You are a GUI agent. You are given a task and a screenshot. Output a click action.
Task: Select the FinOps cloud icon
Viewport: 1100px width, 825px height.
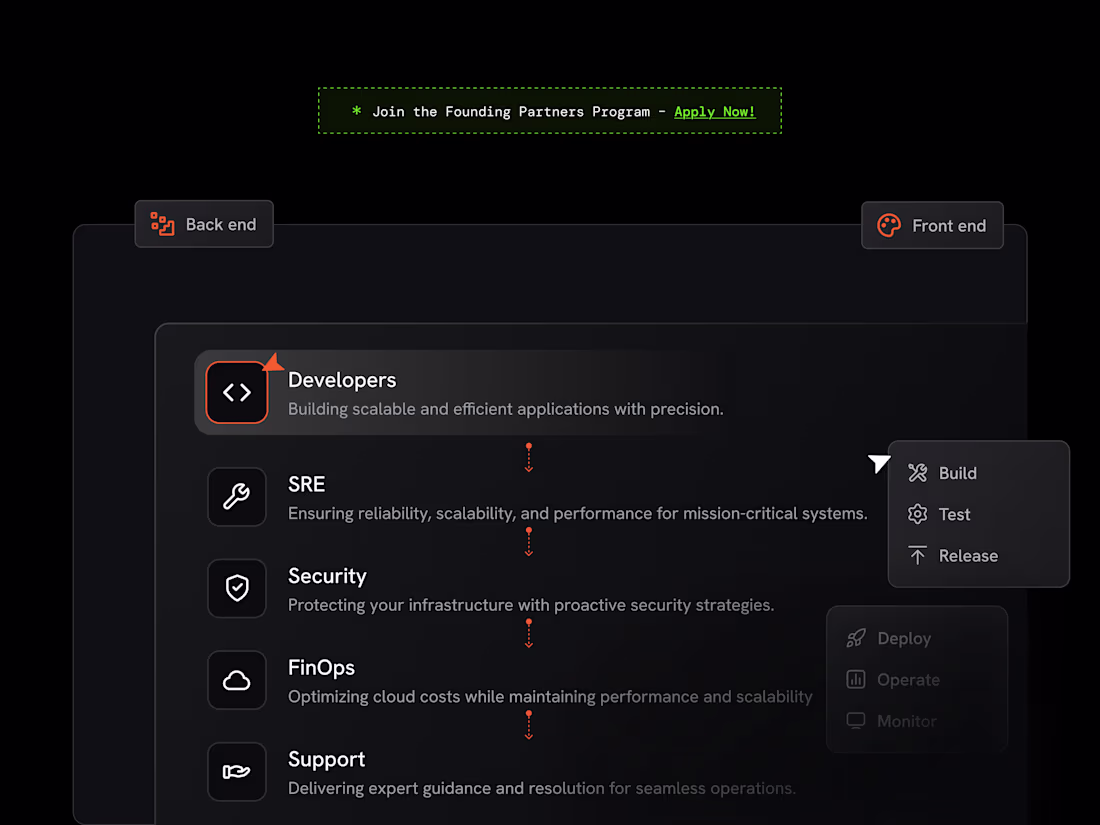tap(237, 681)
